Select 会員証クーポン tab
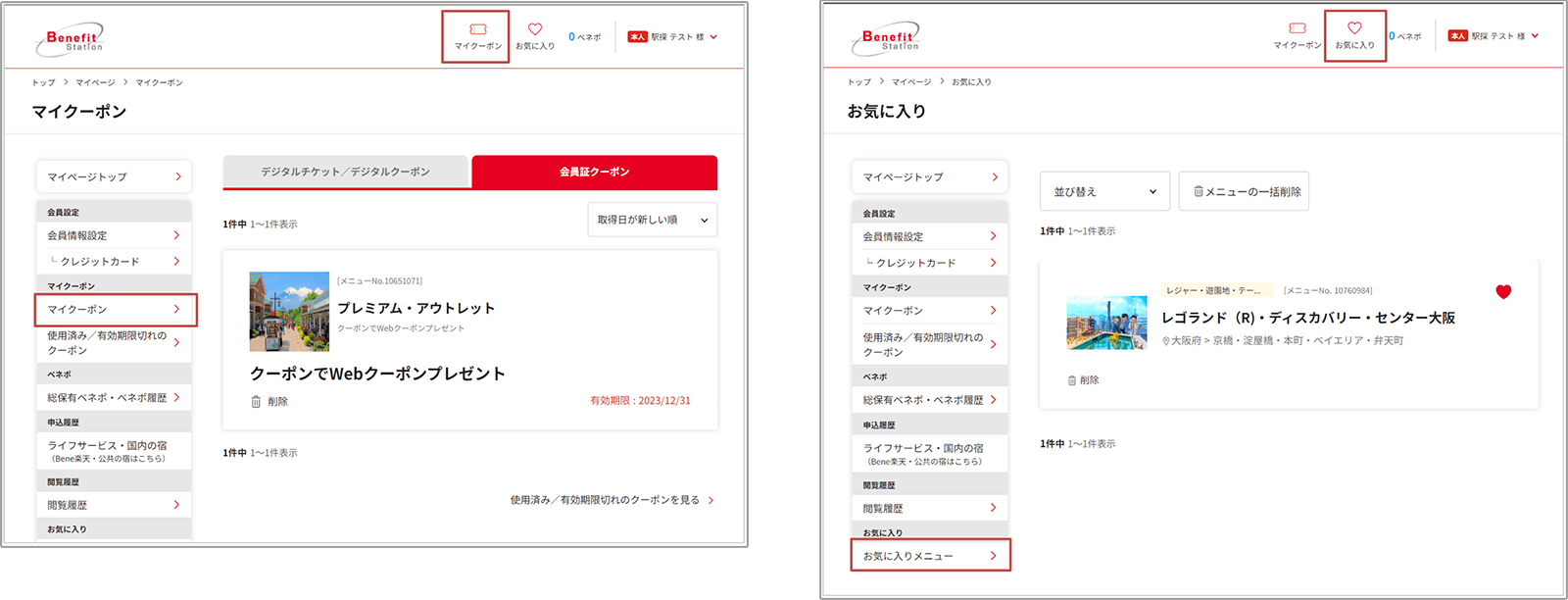The width and height of the screenshot is (1568, 600). coord(595,172)
